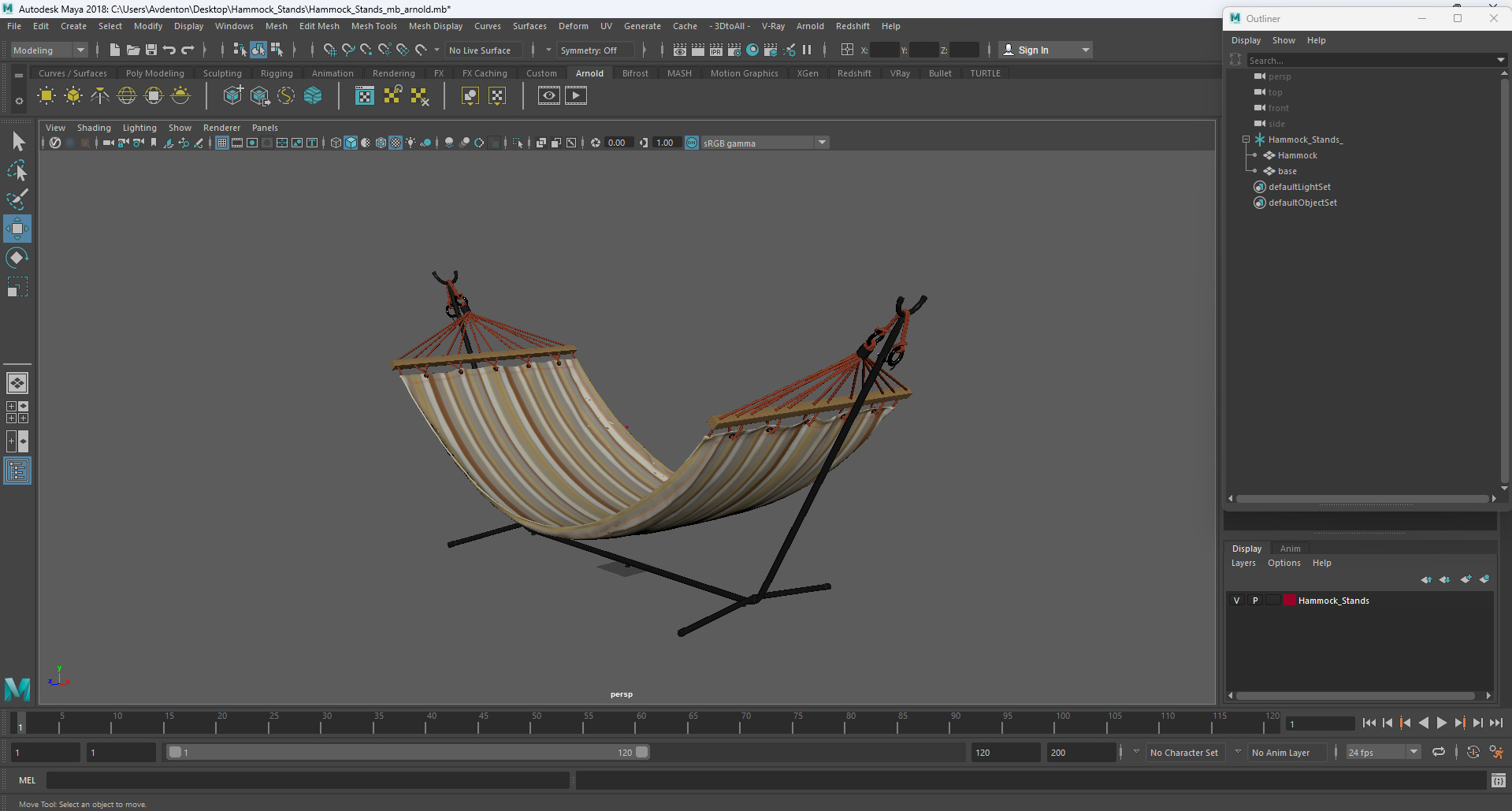Open the Symmetry Off dropdown

tap(594, 50)
